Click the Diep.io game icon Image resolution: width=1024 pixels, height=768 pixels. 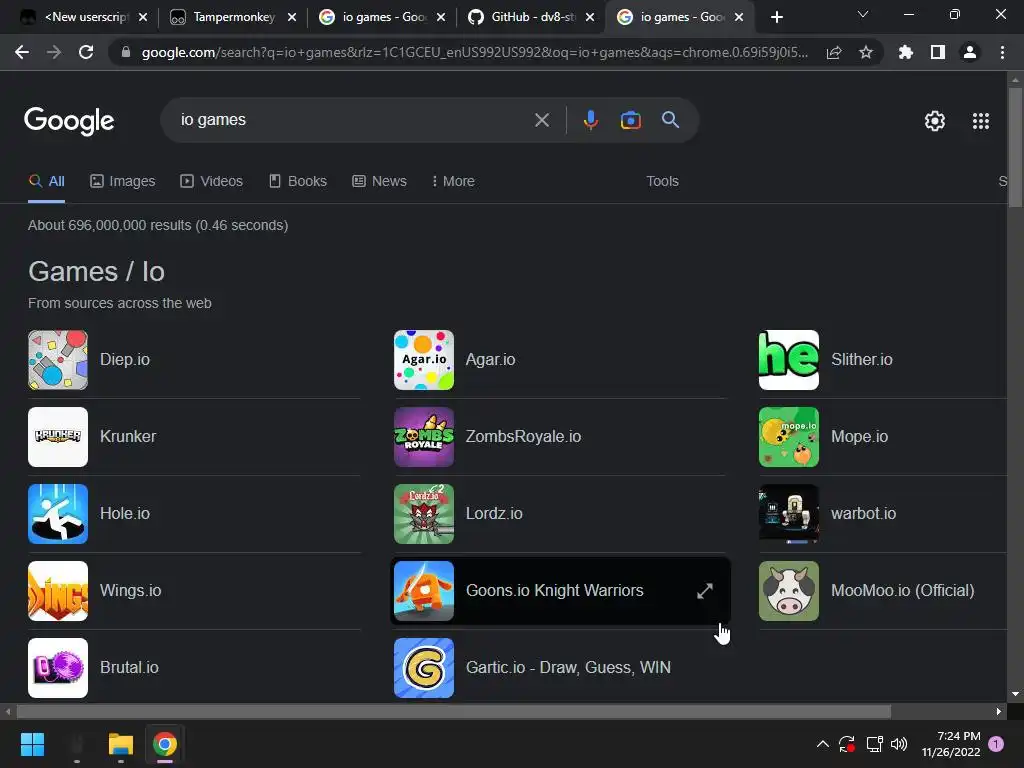[x=58, y=360]
